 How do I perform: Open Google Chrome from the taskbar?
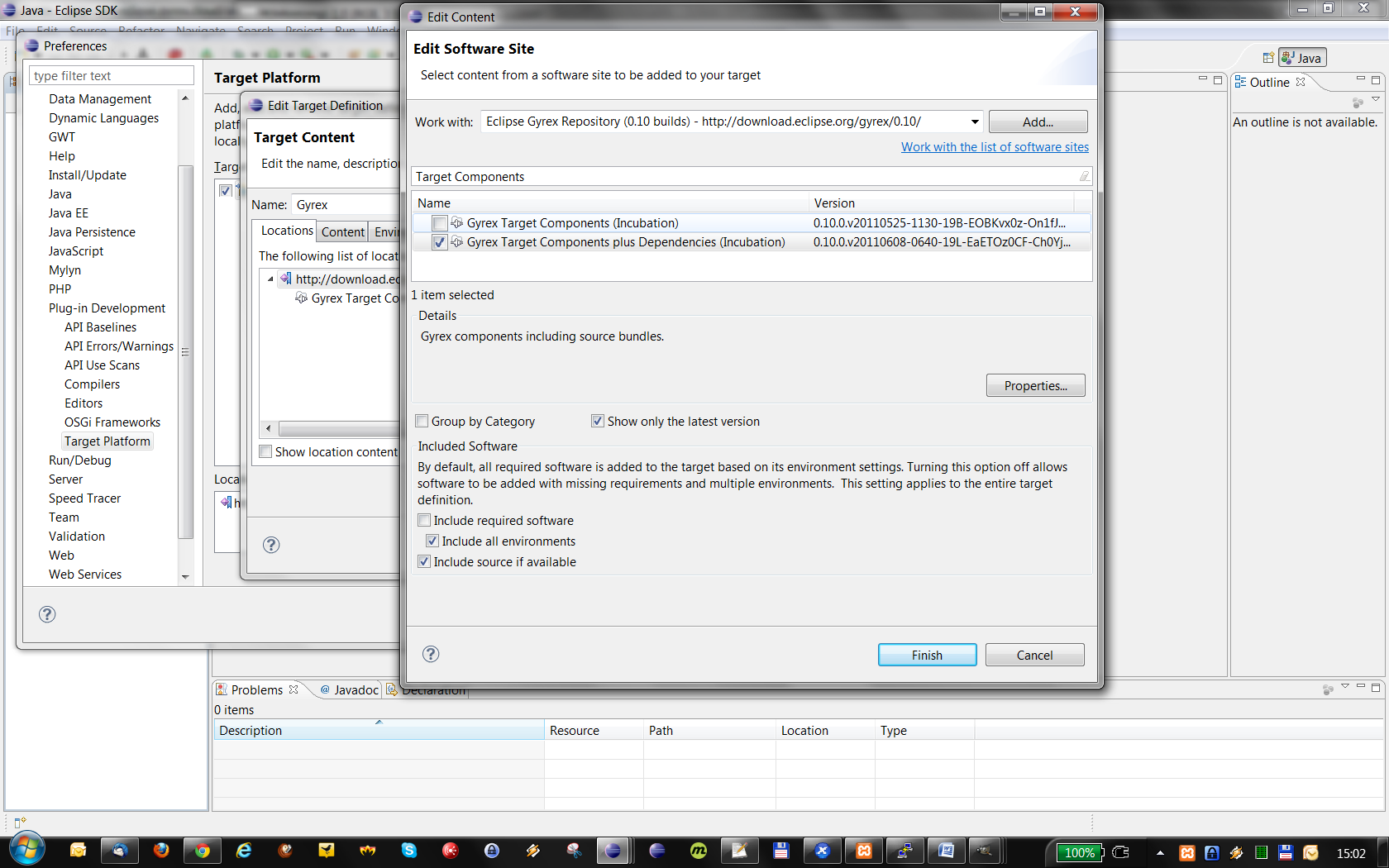[203, 850]
